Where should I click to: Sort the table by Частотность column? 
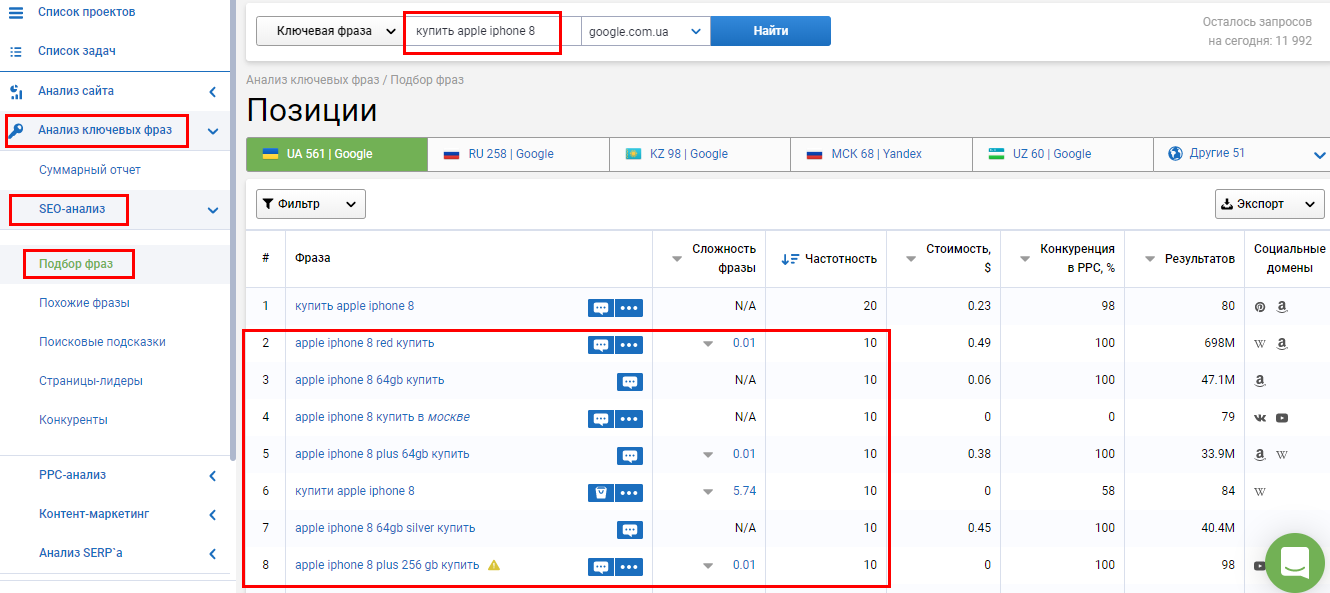point(829,259)
